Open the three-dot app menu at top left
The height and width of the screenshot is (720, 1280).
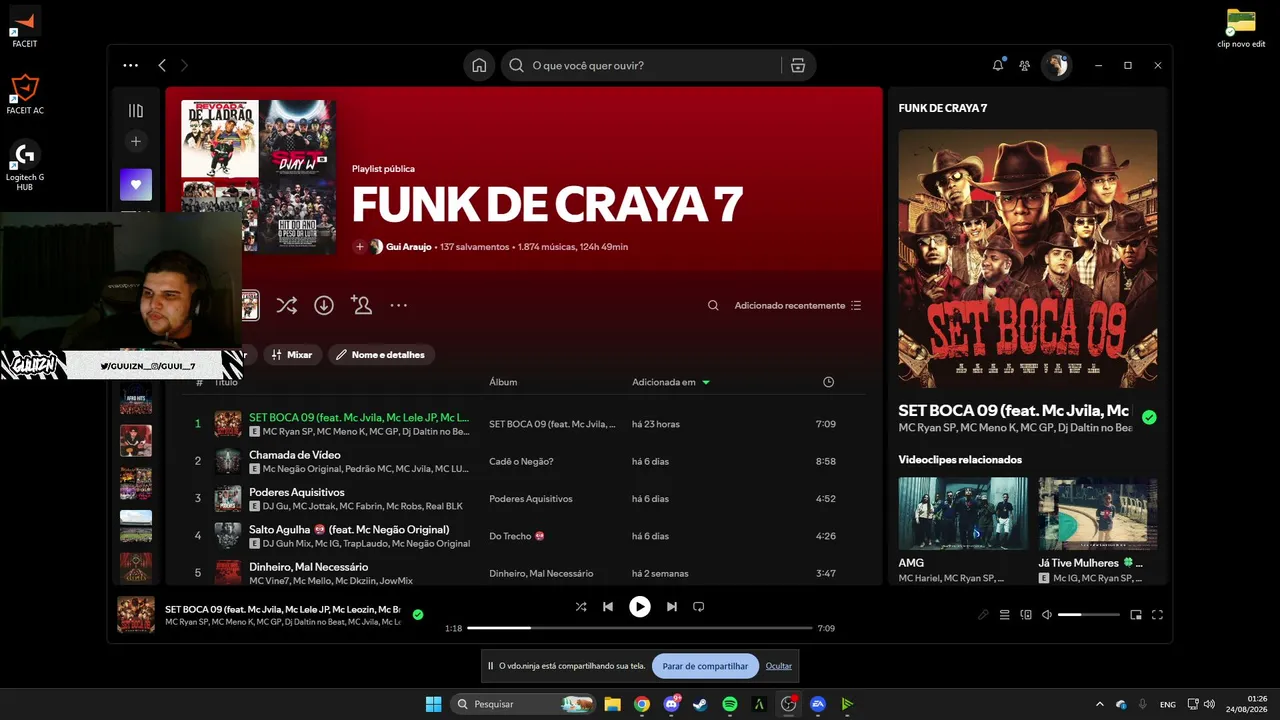pos(131,65)
